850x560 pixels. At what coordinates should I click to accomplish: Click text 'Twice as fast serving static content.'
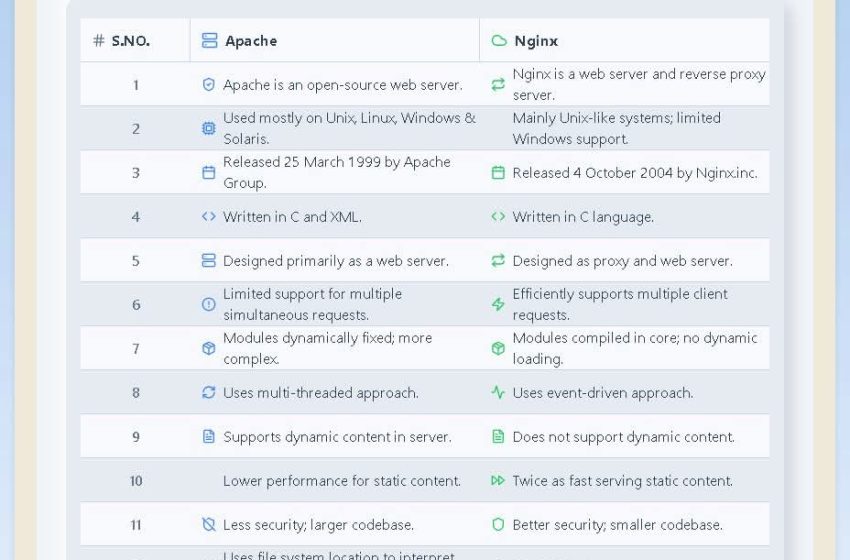point(623,481)
